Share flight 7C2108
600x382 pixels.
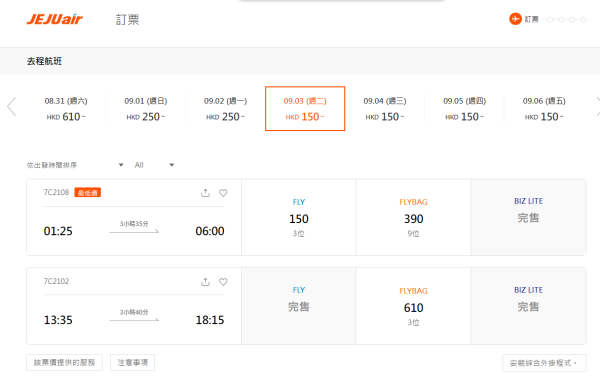[x=205, y=193]
